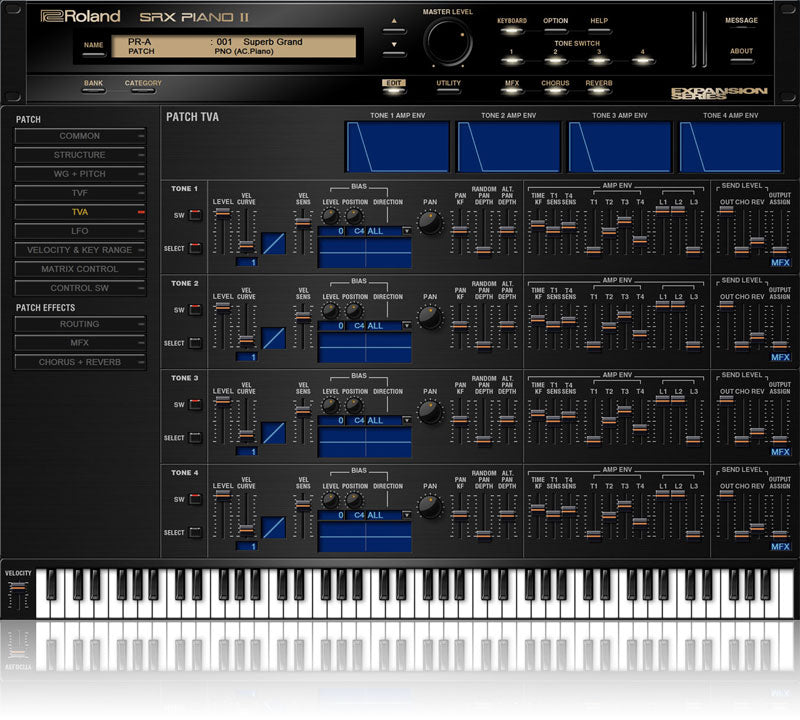Screen dimensions: 800x720
Task: Open Tone 1 bias direction dropdown
Action: [x=407, y=231]
